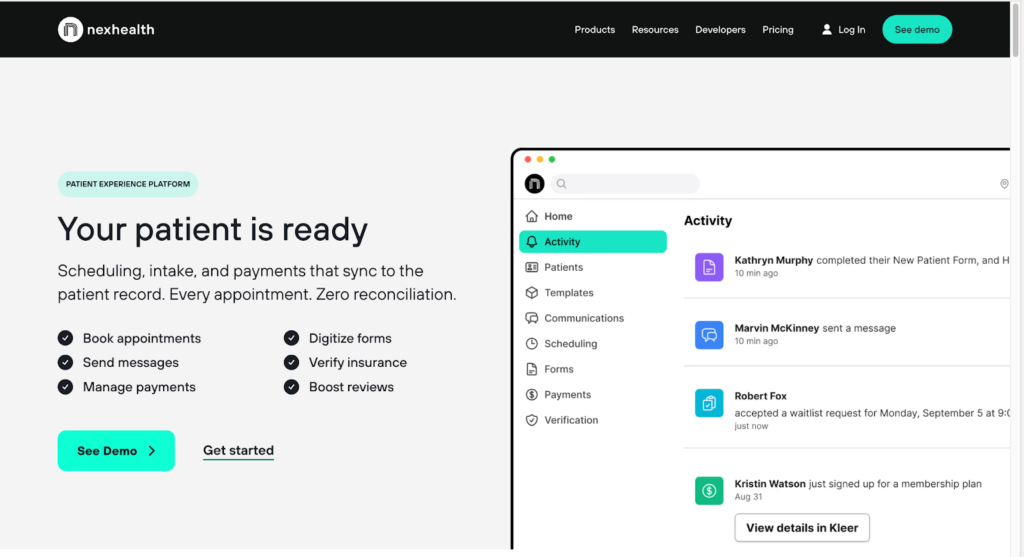Viewport: 1024px width, 557px height.
Task: Open the Products navigation menu
Action: tap(594, 30)
